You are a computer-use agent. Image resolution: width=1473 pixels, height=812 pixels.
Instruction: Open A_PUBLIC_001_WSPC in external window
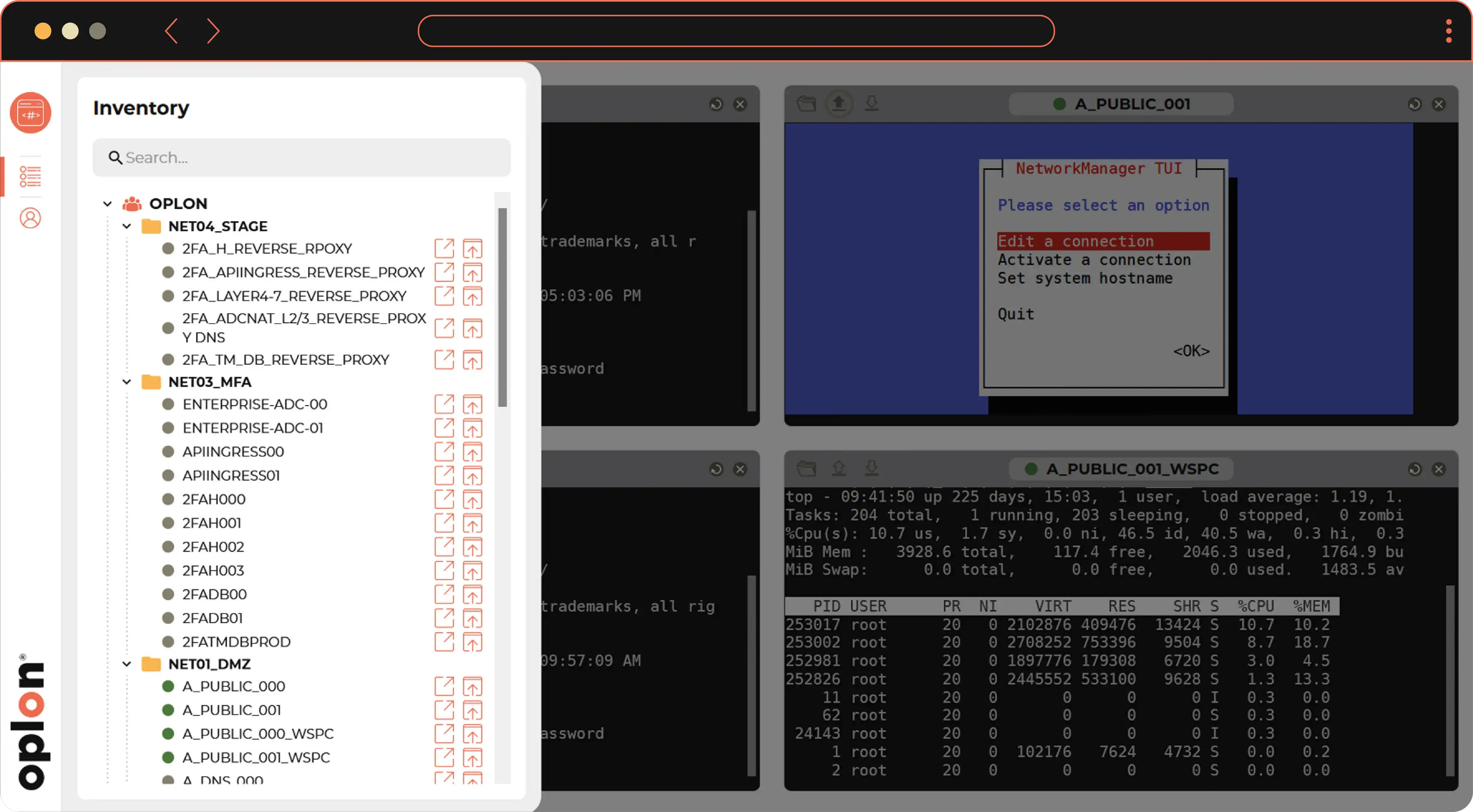tap(444, 758)
